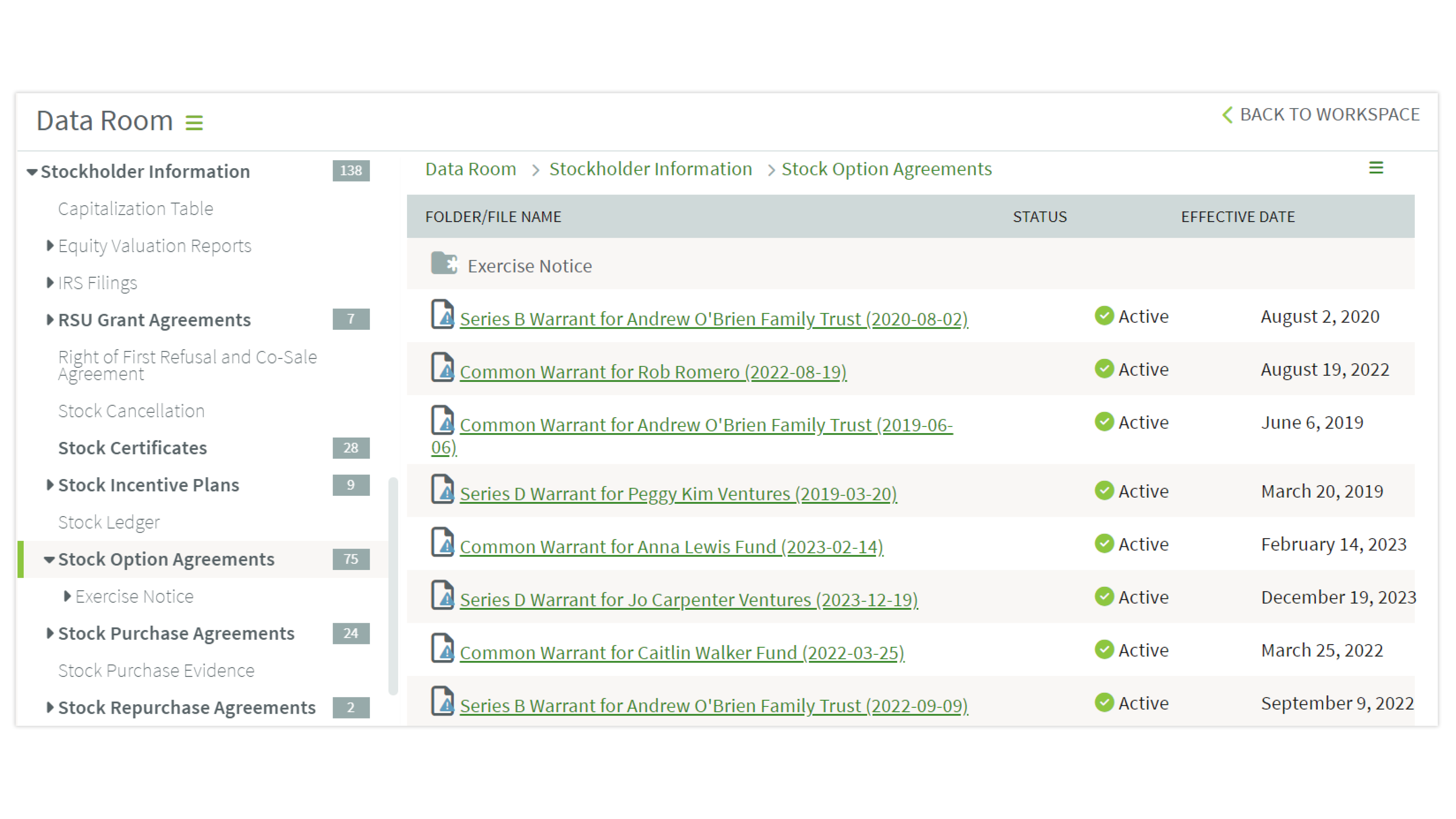
Task: Go to Stockholder Information breadcrumb
Action: (x=650, y=169)
